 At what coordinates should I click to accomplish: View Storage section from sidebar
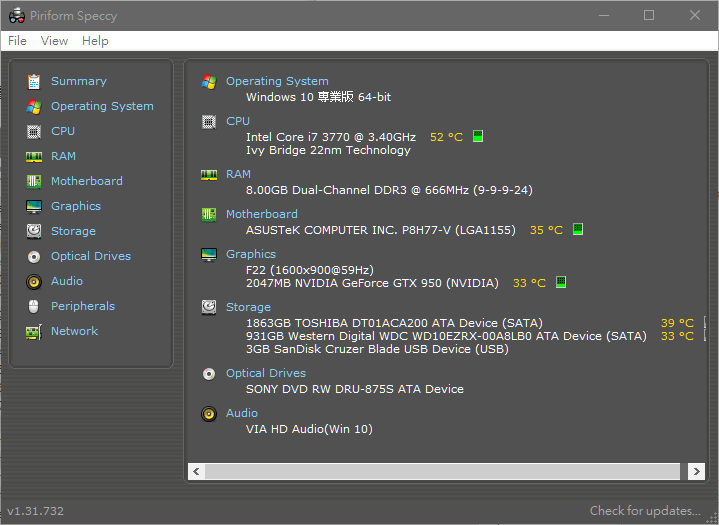(73, 231)
